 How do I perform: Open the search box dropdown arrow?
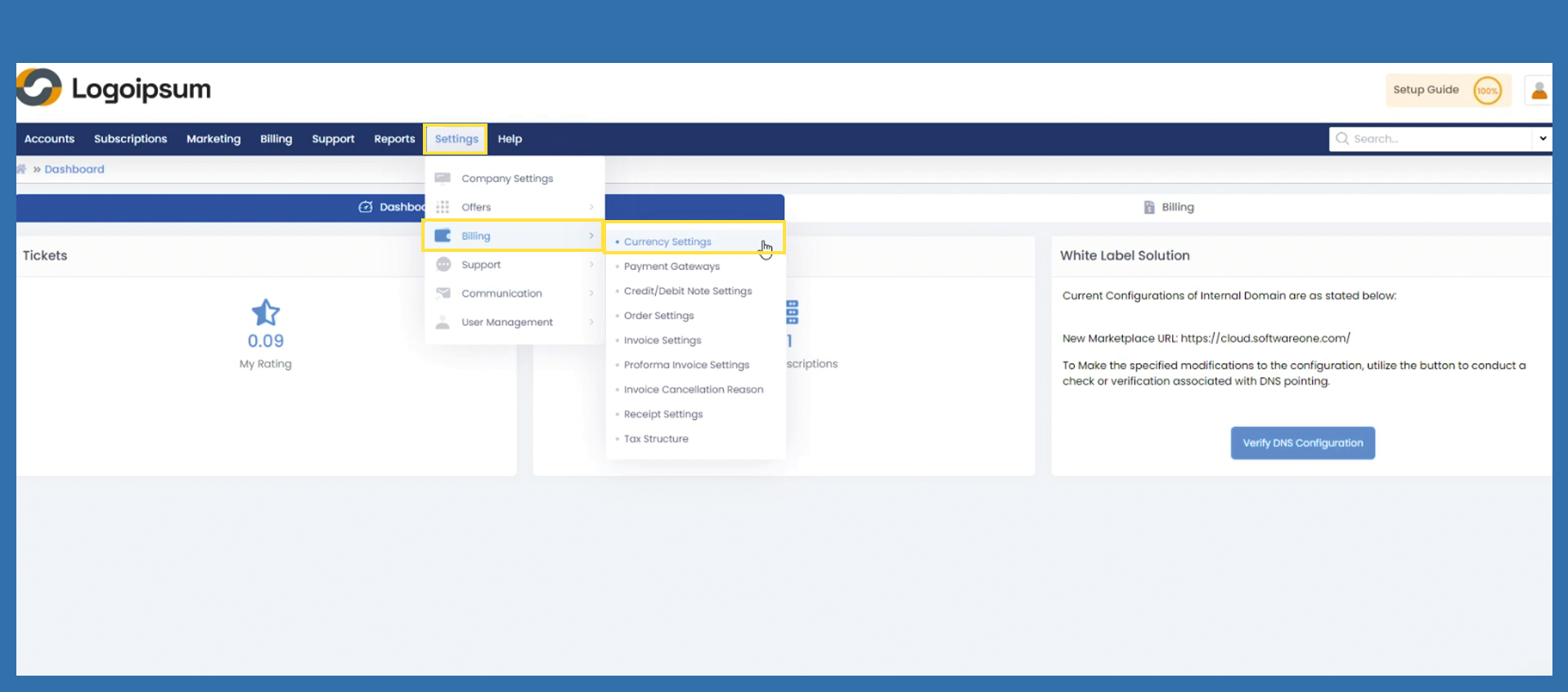coord(1542,139)
